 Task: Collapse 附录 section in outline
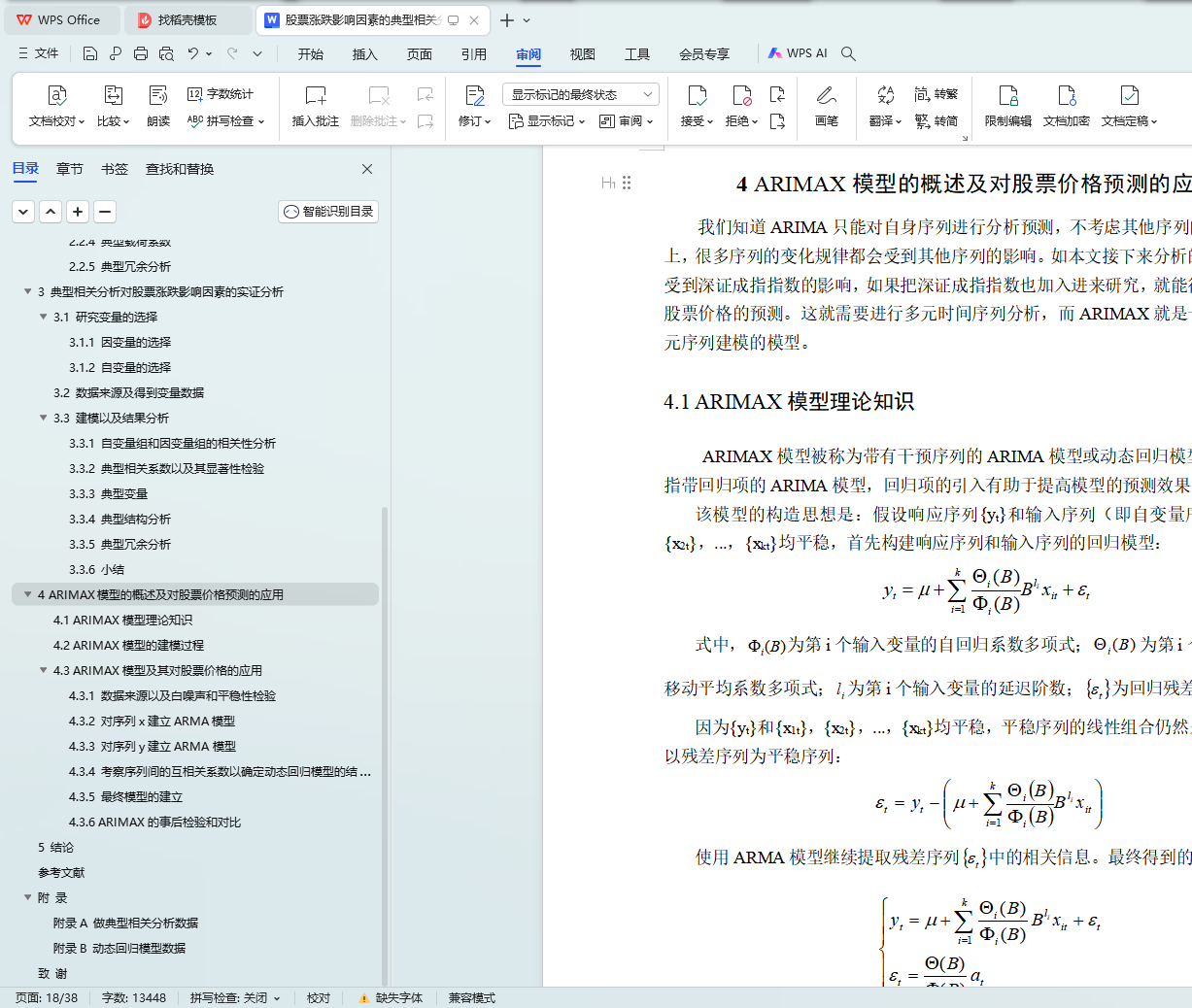[27, 897]
